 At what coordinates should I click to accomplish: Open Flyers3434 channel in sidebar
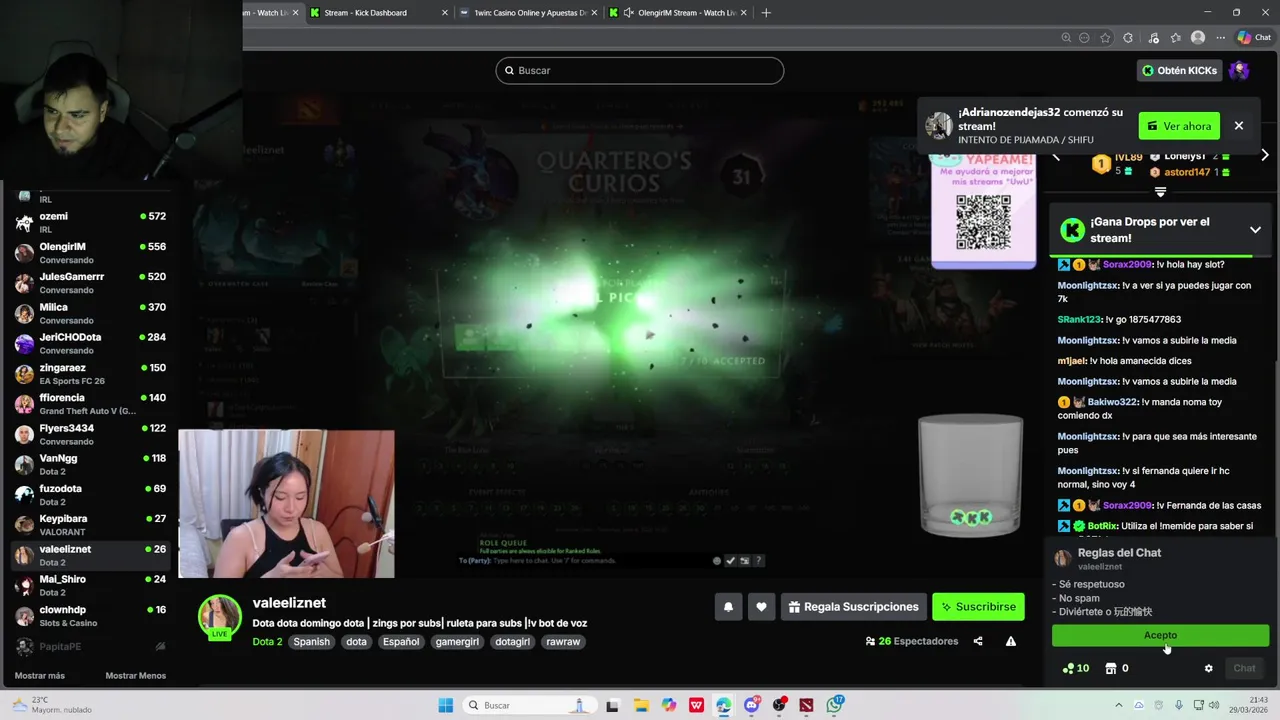tap(90, 434)
